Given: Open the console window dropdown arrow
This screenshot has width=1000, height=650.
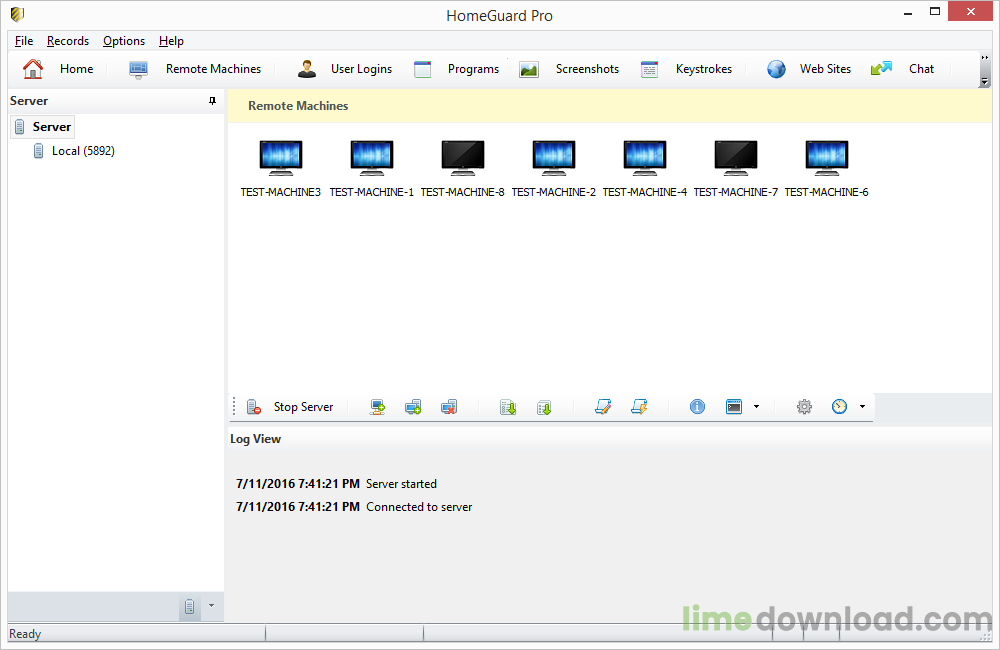Looking at the screenshot, I should click(756, 406).
